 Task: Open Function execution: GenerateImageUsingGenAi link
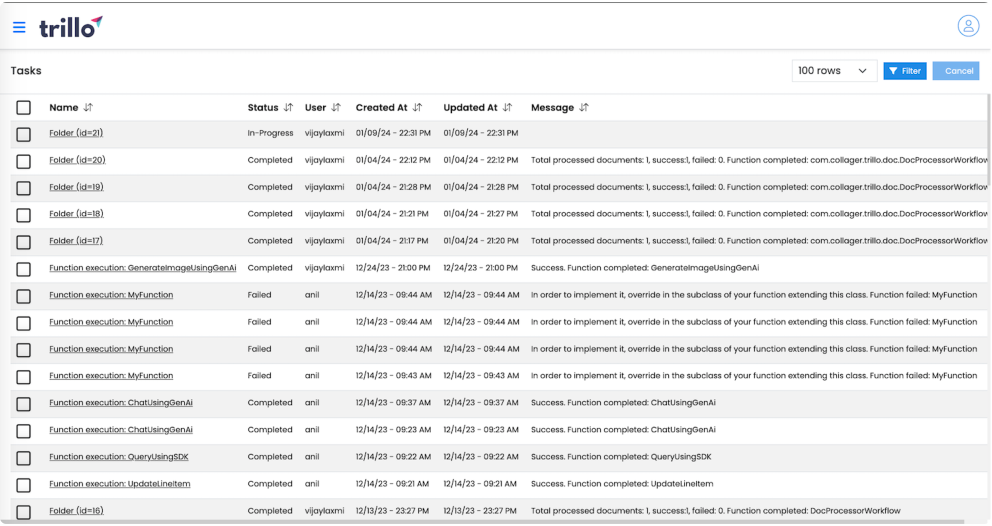coord(142,268)
